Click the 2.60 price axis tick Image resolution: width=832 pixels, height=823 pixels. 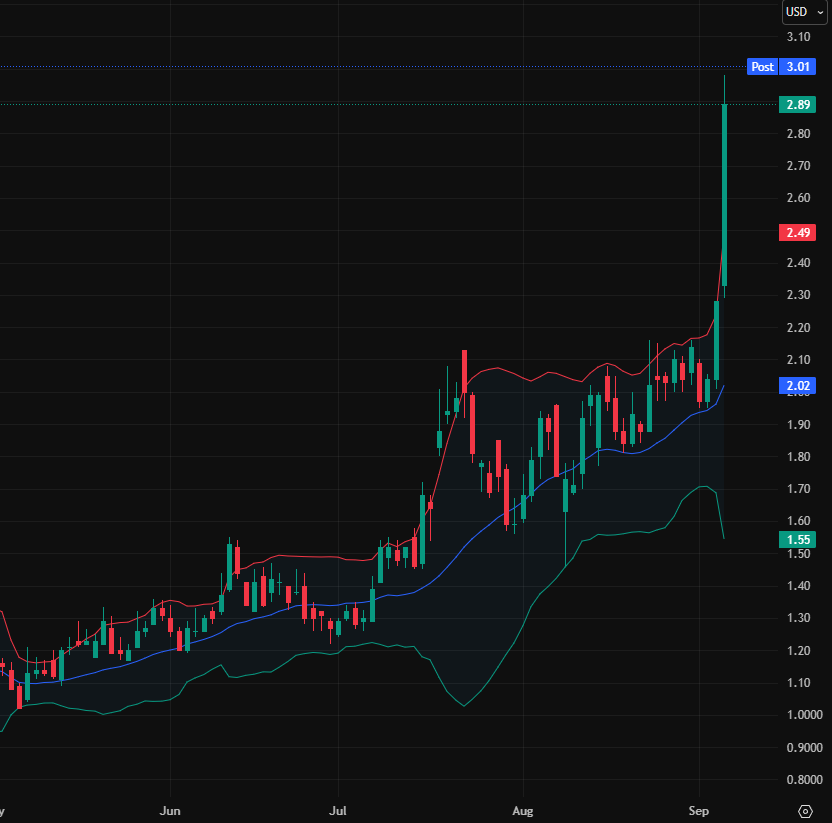(799, 198)
